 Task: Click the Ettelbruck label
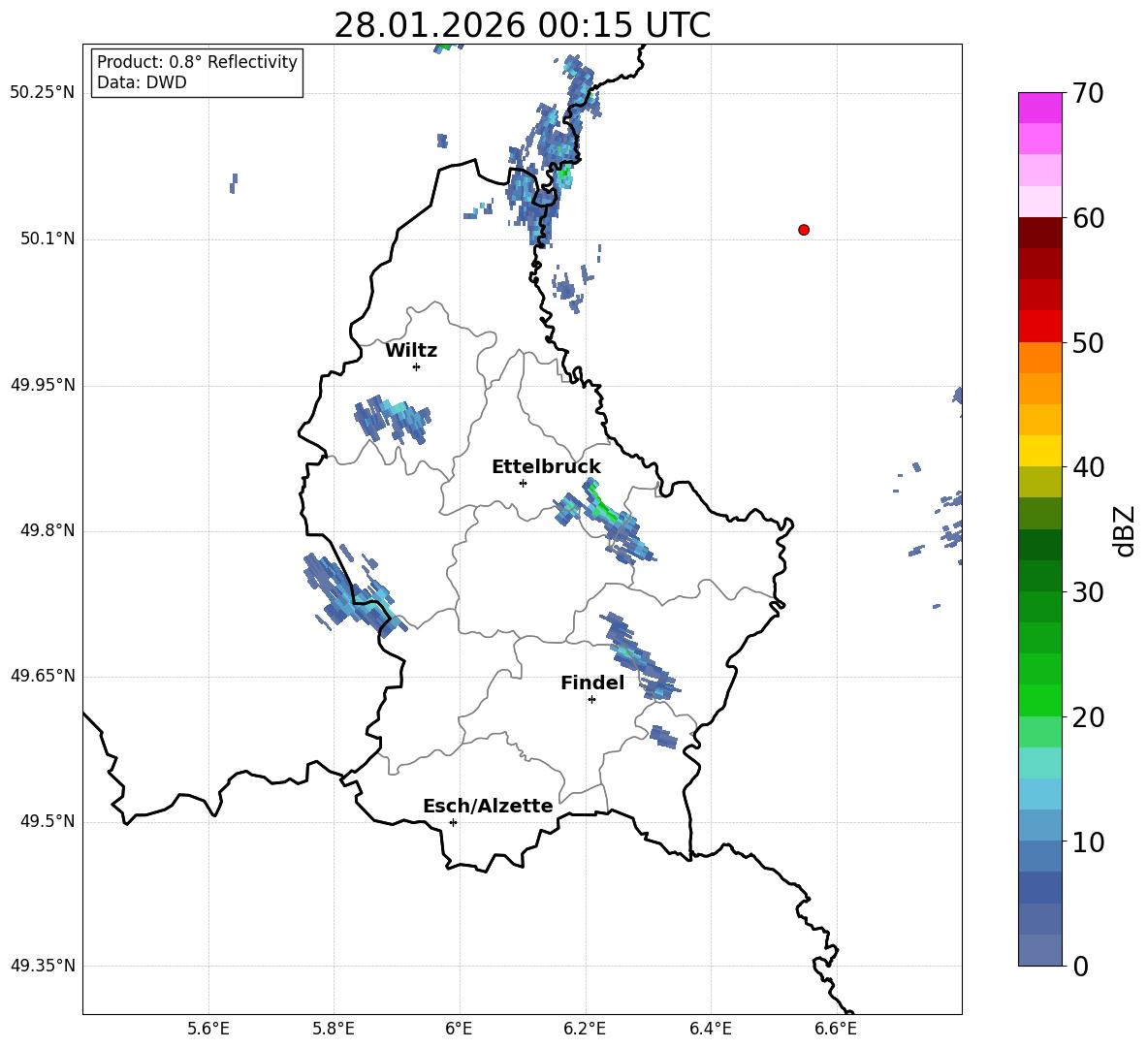point(546,467)
